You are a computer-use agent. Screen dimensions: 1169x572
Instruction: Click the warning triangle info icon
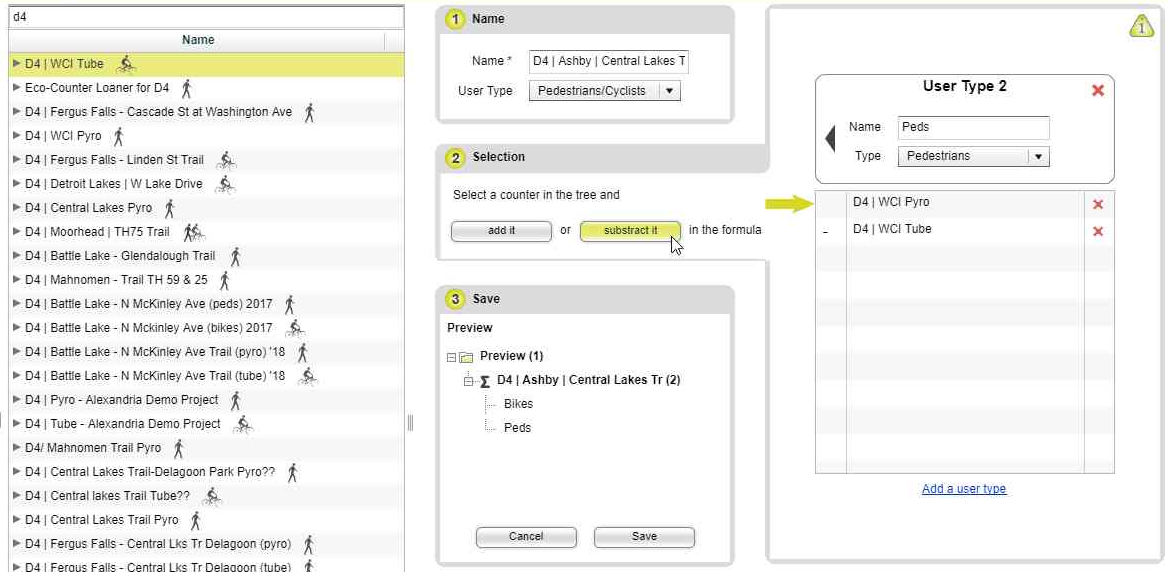coord(1141,27)
